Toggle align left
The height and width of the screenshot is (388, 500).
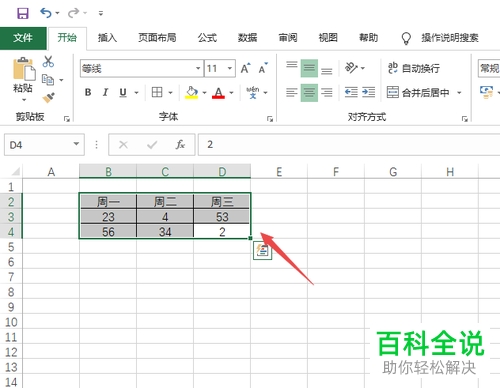tap(292, 92)
